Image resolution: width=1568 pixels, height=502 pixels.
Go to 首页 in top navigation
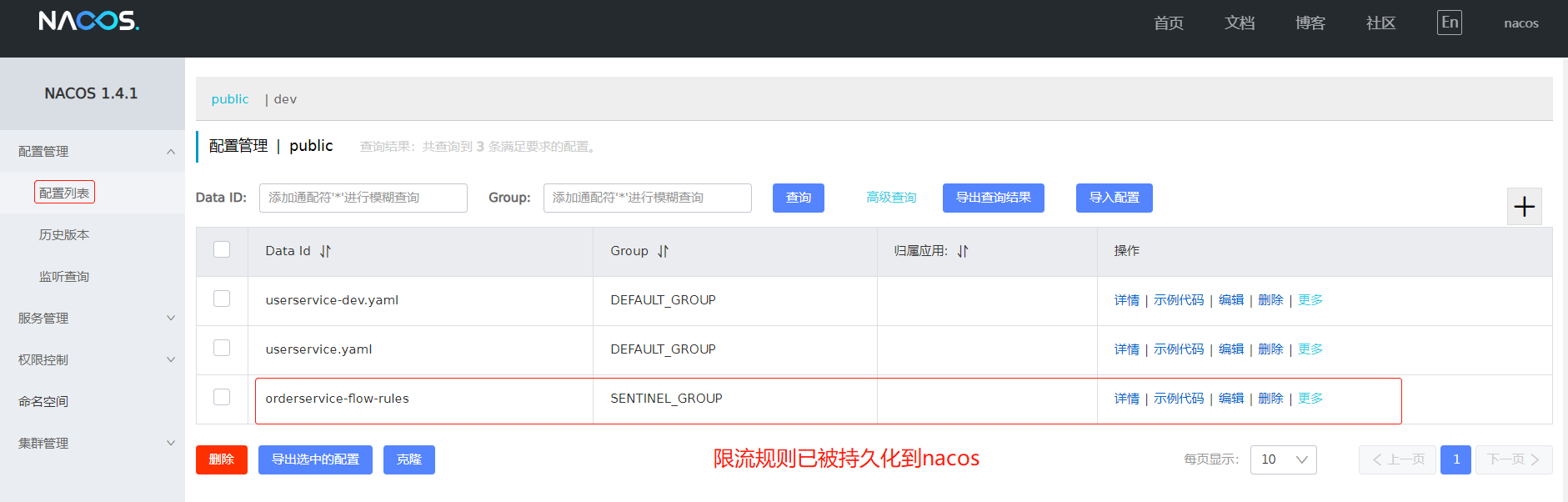tap(1168, 23)
